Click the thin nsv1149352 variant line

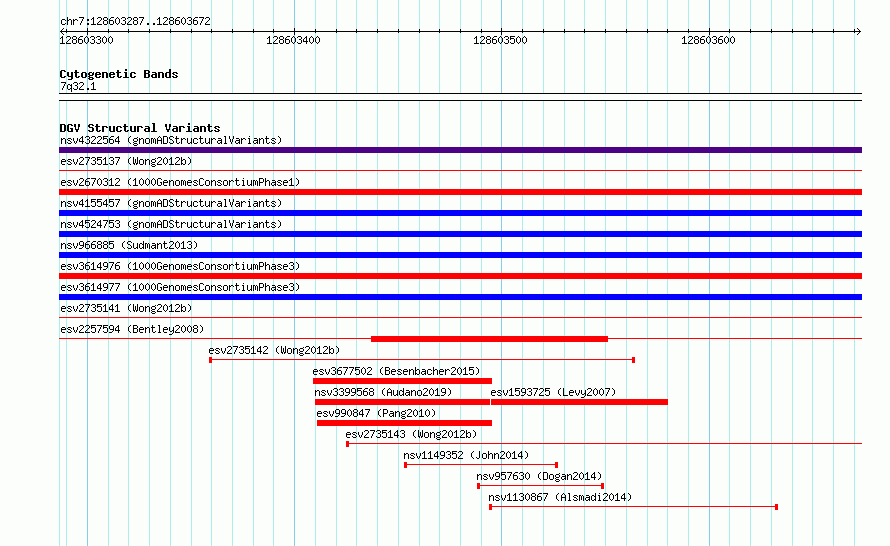pos(481,465)
